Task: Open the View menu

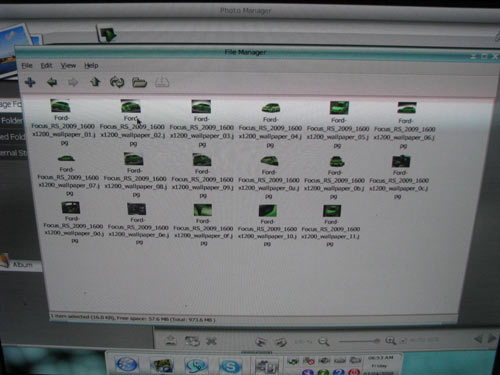Action: pos(68,66)
